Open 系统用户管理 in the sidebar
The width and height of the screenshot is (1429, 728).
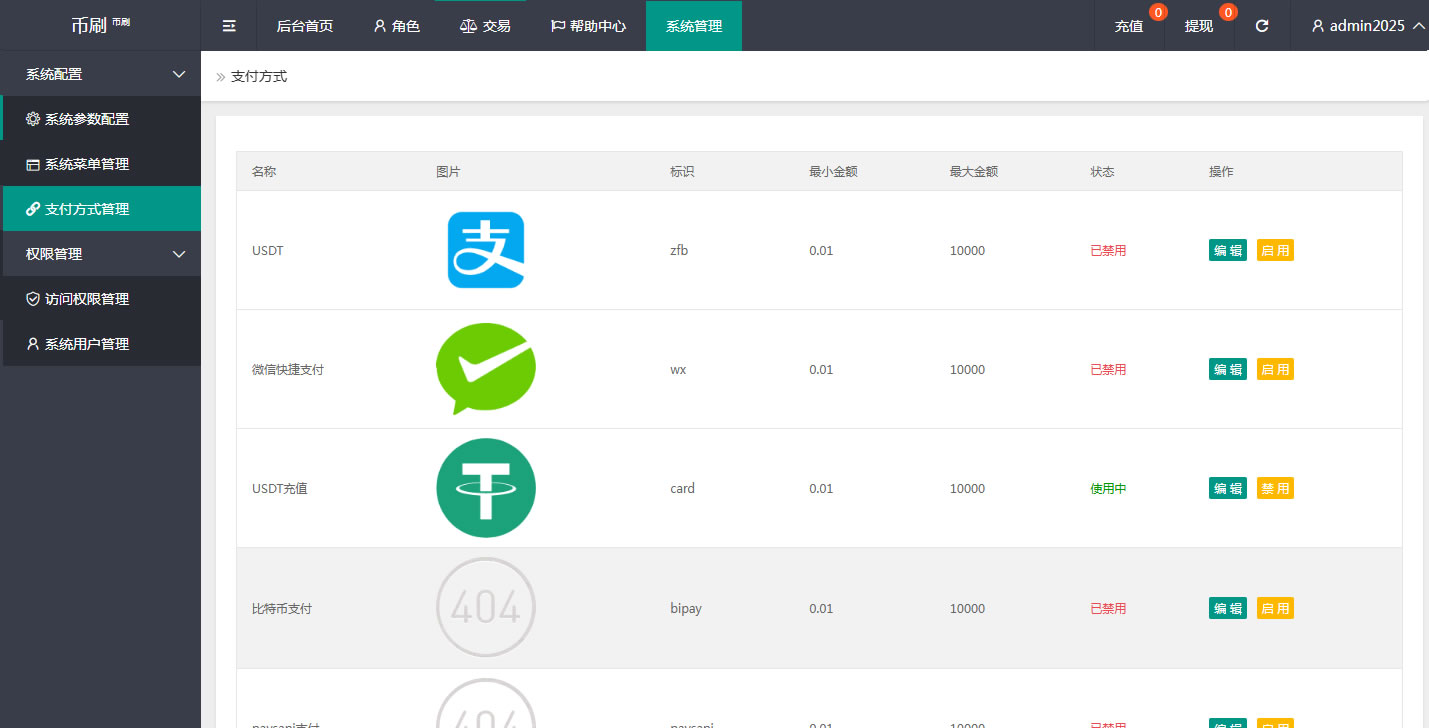[x=87, y=344]
